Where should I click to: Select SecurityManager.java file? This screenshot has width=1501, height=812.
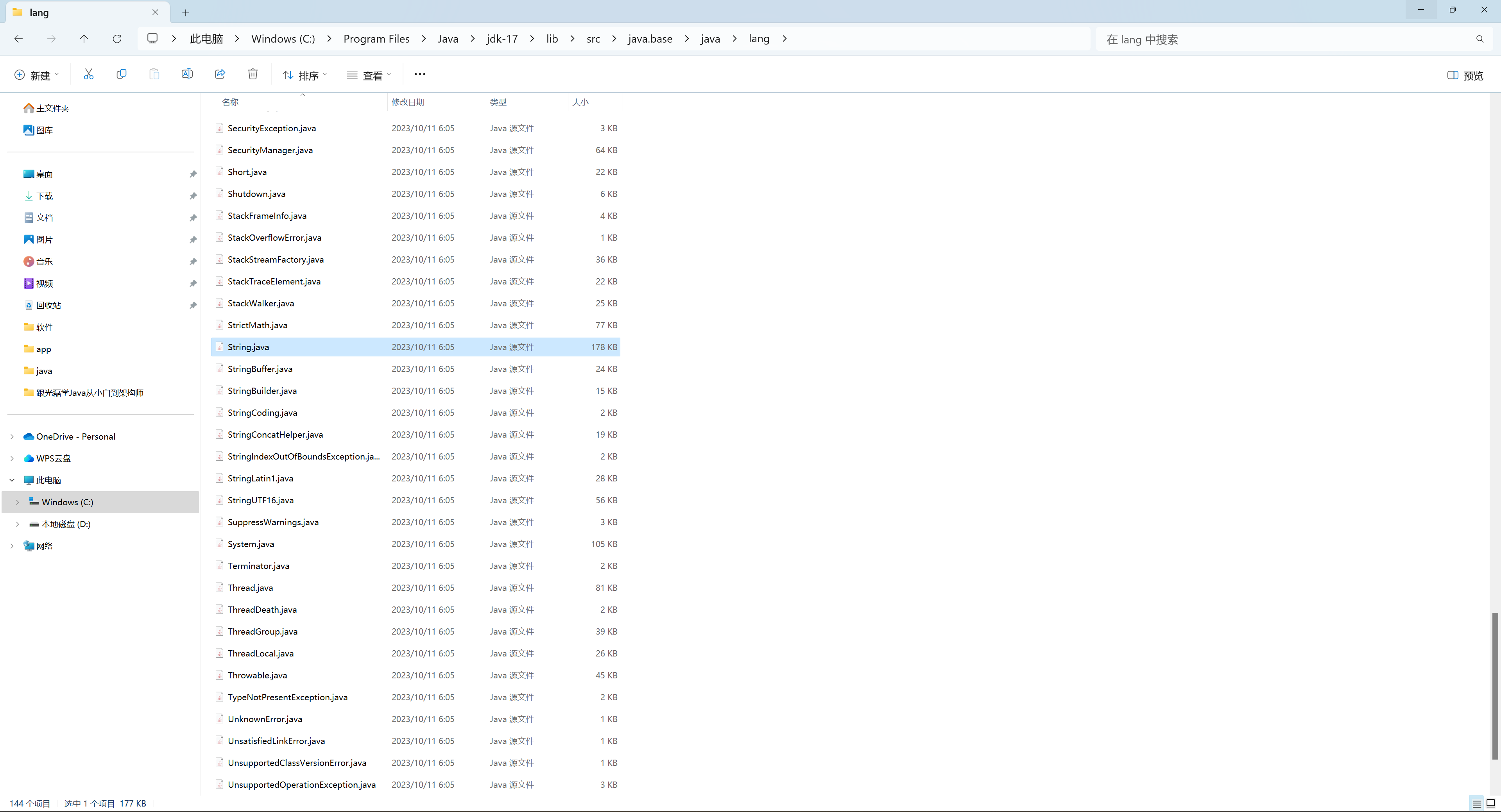coord(416,150)
